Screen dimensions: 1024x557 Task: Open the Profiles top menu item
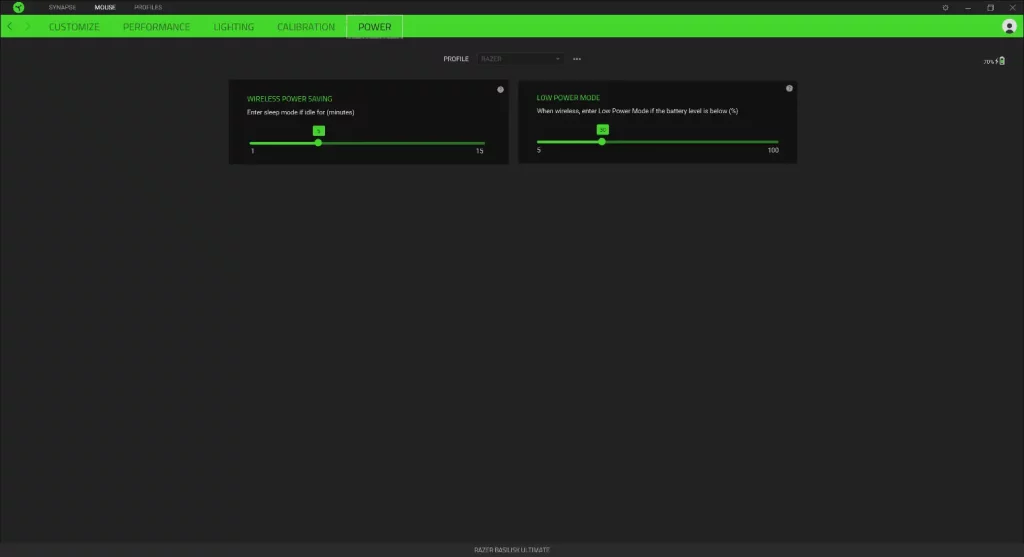[148, 7]
